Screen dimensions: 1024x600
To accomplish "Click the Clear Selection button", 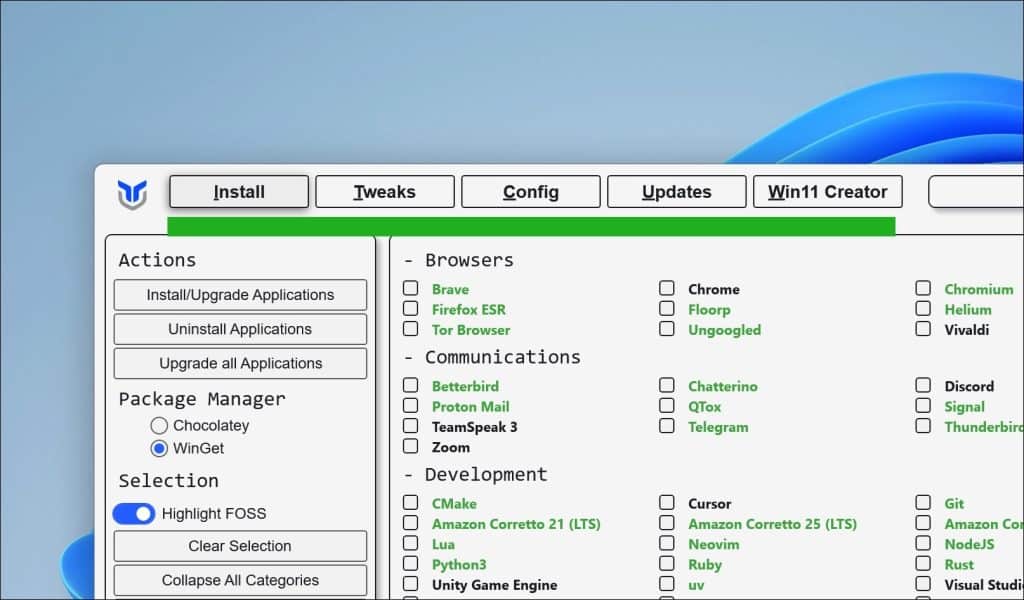I will [x=240, y=546].
